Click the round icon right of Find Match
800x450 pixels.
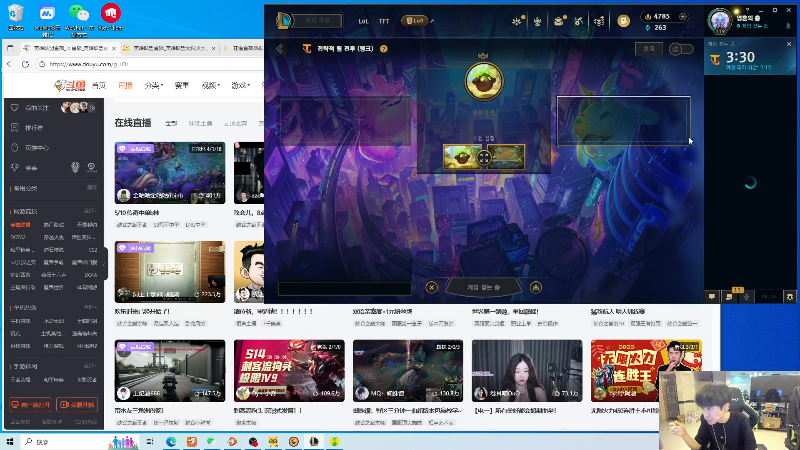point(536,287)
